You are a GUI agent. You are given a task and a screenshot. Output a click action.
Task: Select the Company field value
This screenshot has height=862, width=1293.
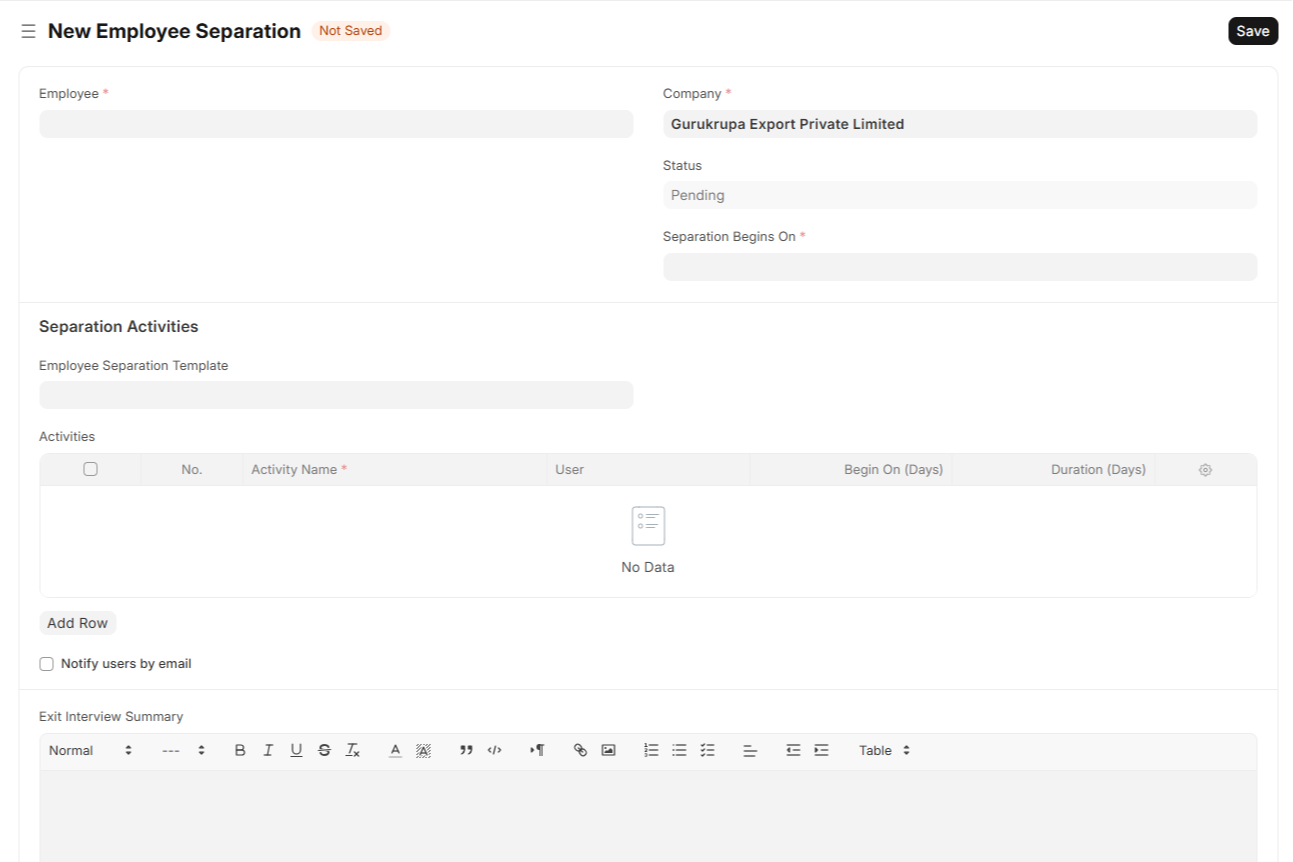point(960,124)
